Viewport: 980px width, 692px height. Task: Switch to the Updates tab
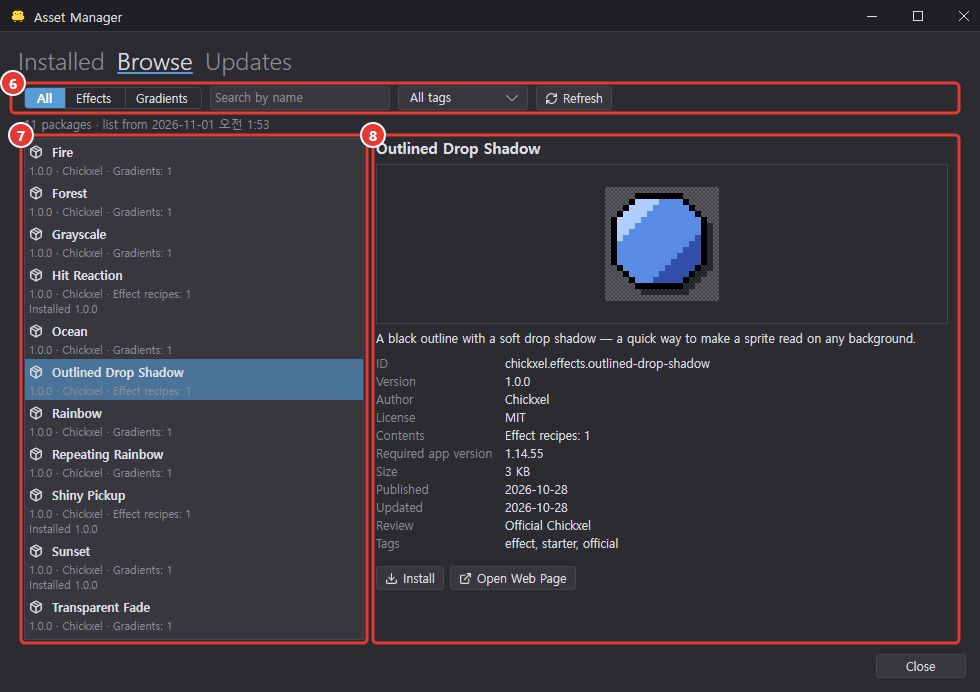click(248, 62)
